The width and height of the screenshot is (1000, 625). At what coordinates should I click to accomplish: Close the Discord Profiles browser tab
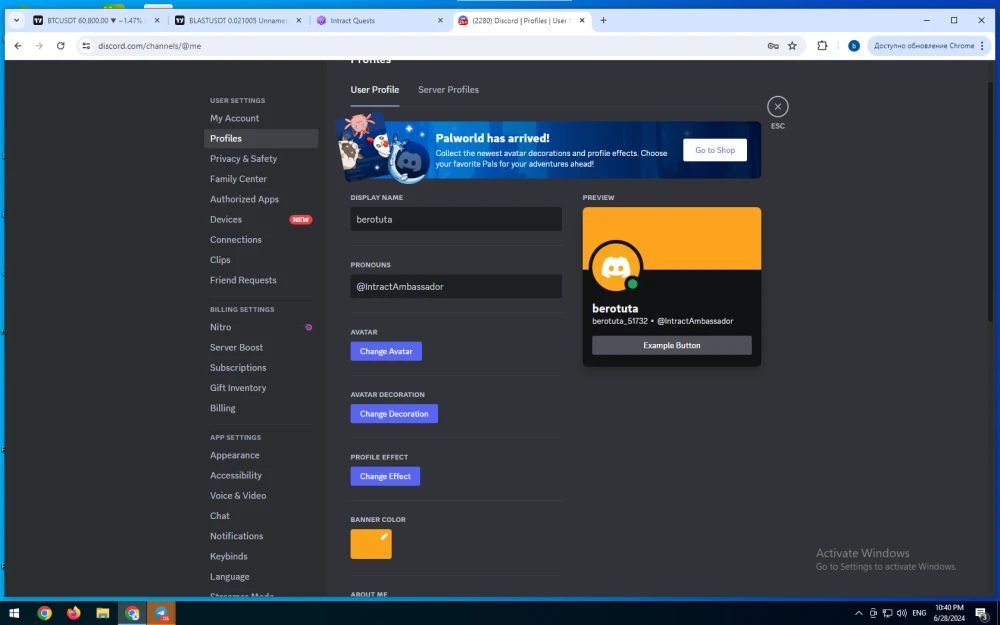click(x=582, y=20)
